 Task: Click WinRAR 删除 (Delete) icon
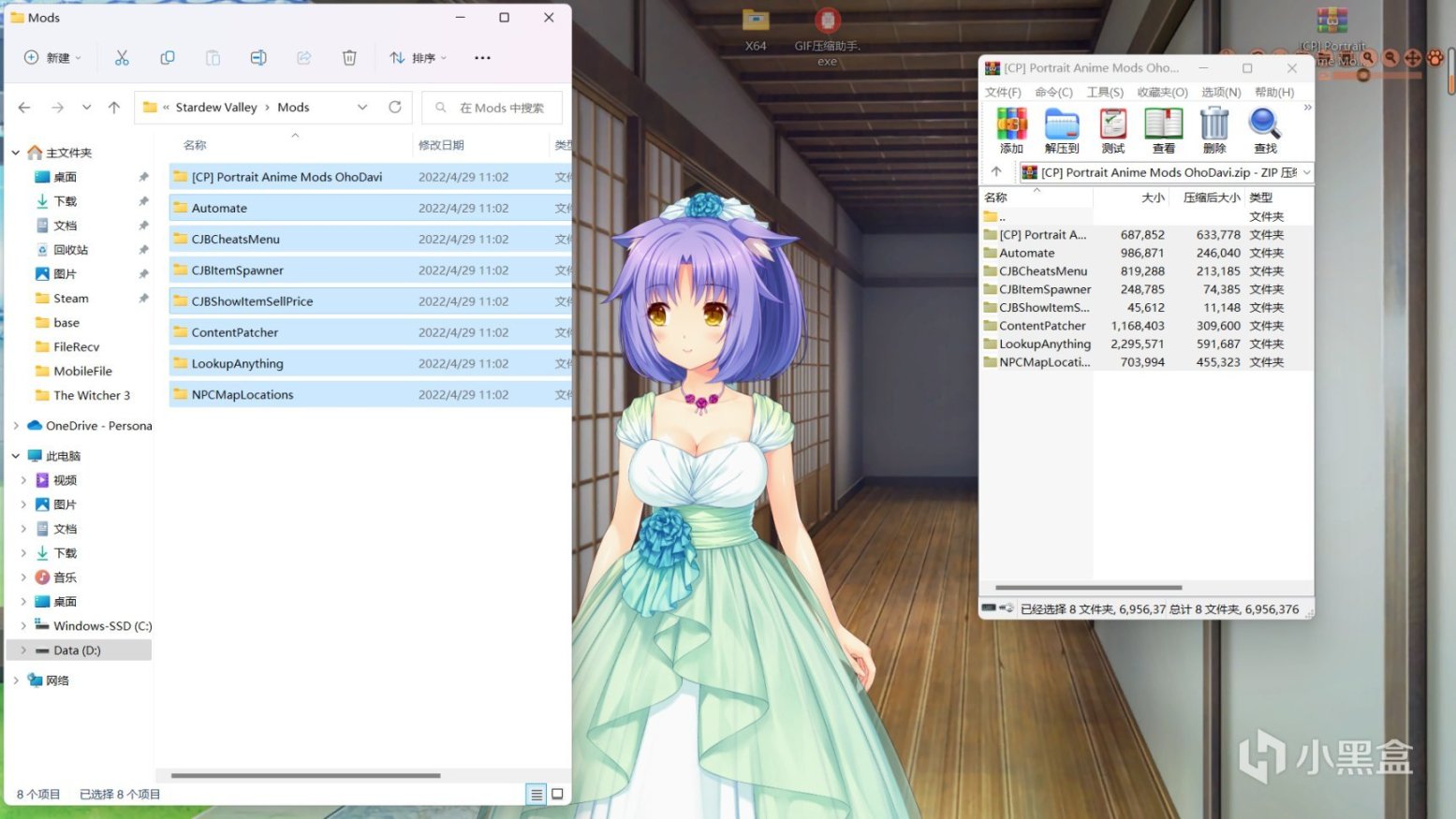pos(1214,131)
